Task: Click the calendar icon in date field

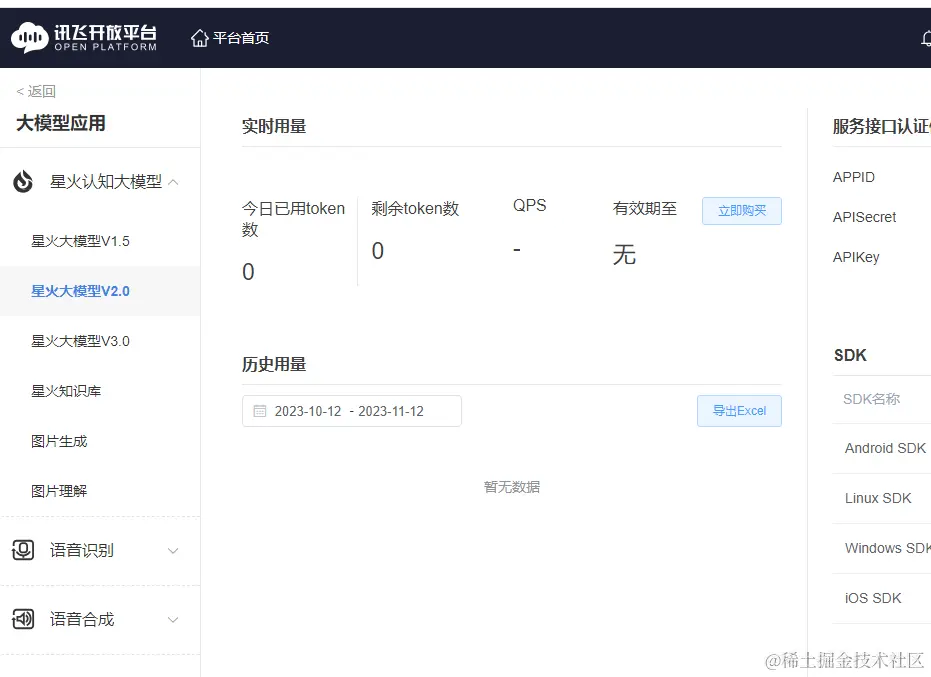Action: point(260,411)
